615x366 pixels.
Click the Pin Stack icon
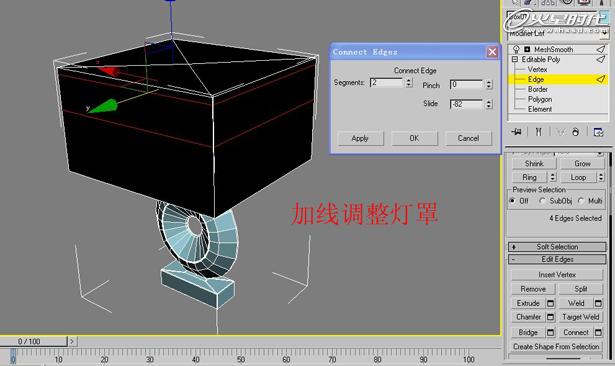pyautogui.click(x=516, y=132)
